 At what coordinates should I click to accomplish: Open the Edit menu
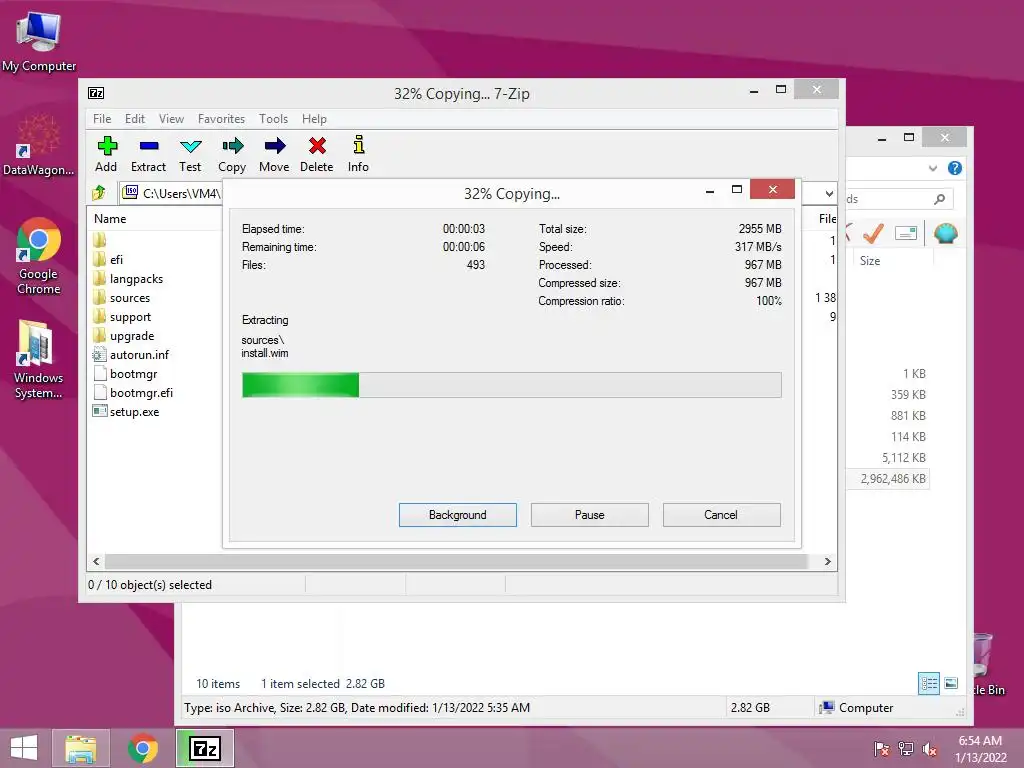[135, 119]
